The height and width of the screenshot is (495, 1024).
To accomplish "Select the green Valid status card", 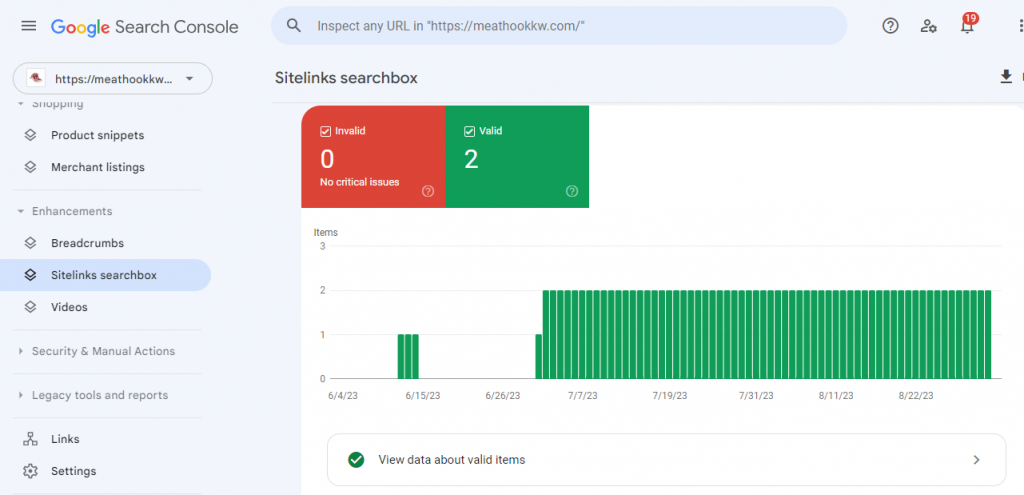I will [517, 157].
